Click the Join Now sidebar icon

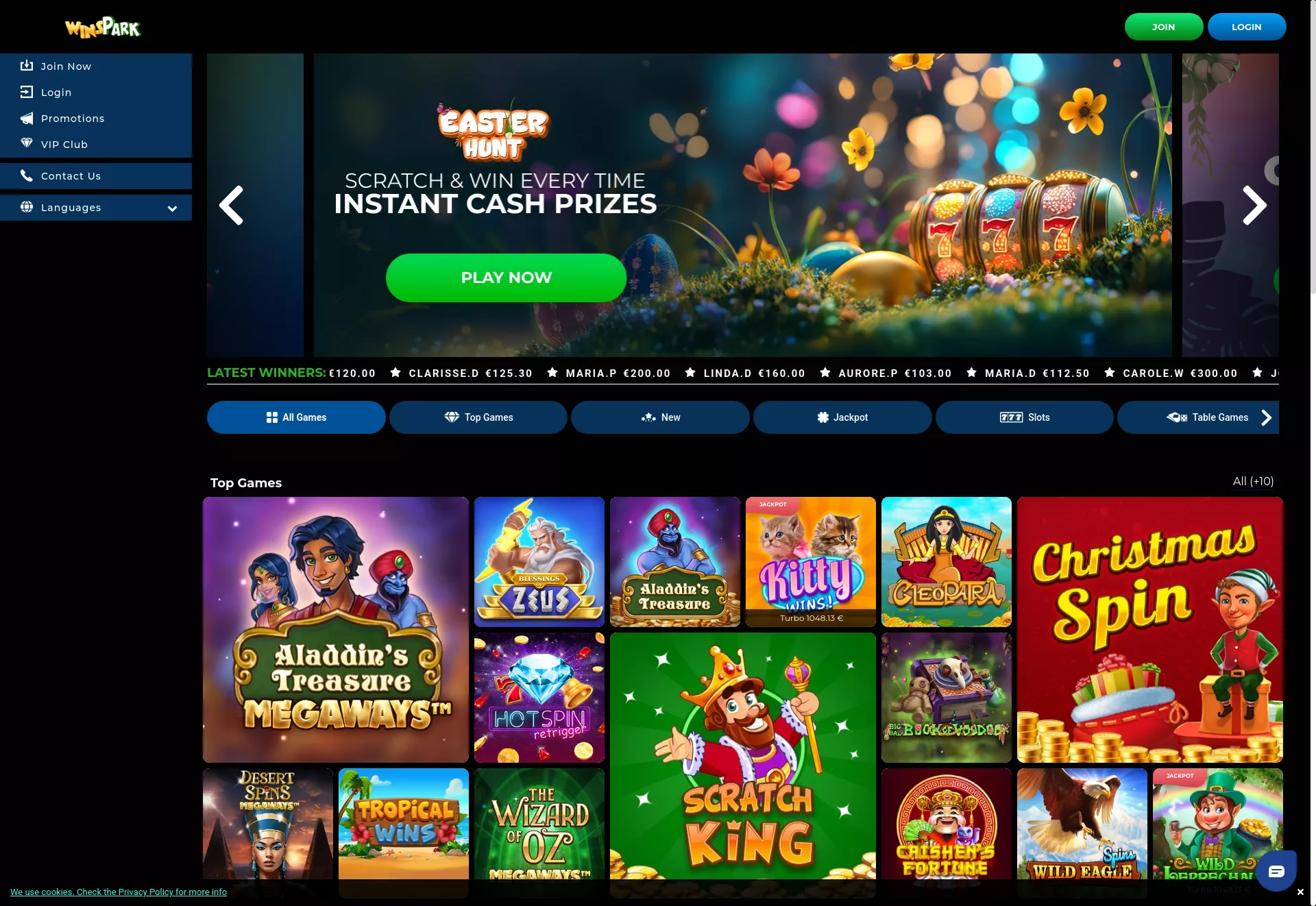point(27,66)
